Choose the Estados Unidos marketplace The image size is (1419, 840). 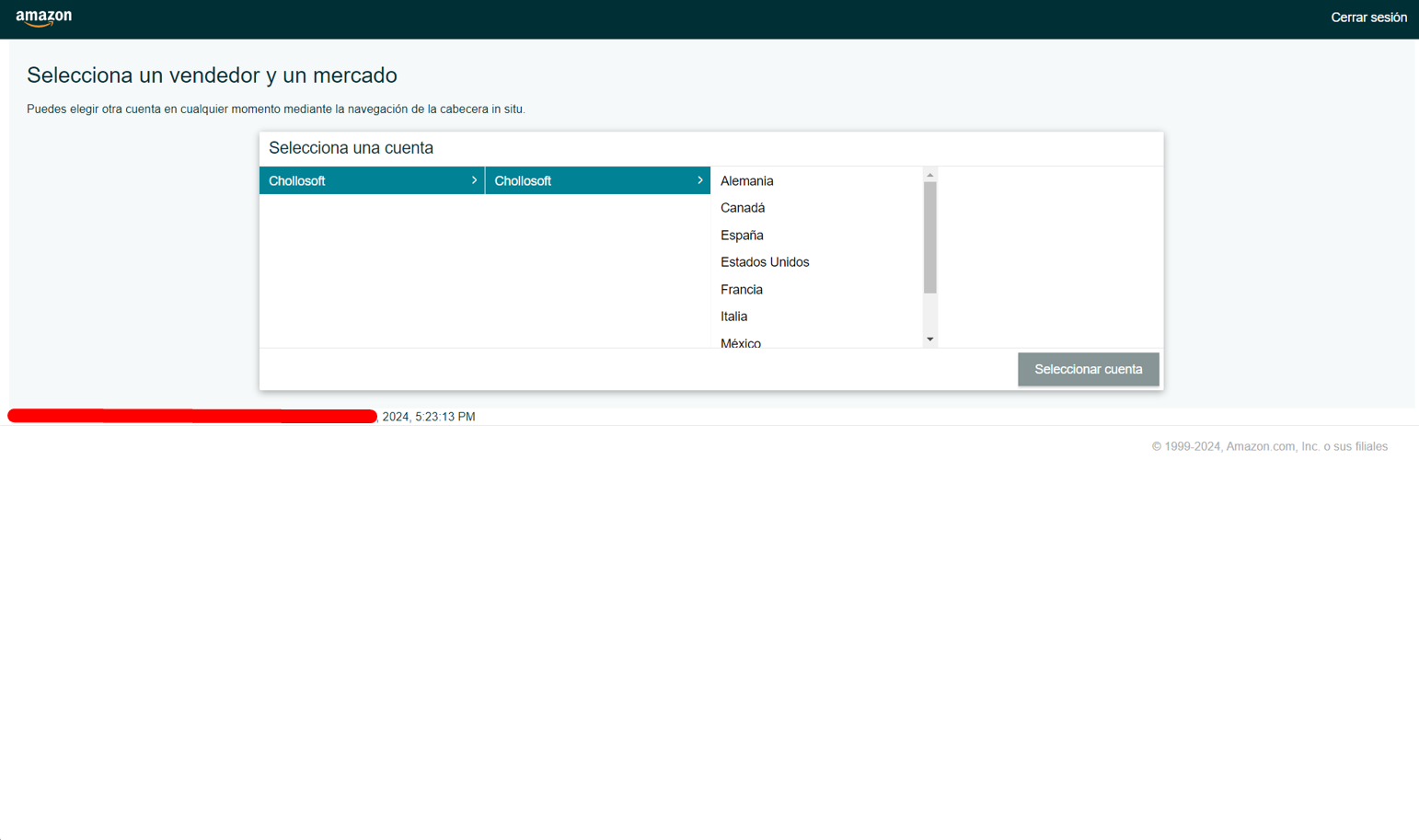(x=817, y=262)
